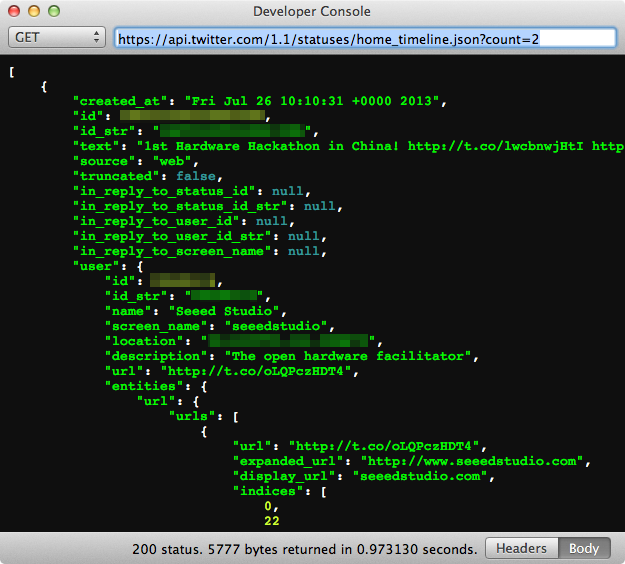This screenshot has height=564, width=625.
Task: Click the "source" value "web"
Action: [172, 161]
